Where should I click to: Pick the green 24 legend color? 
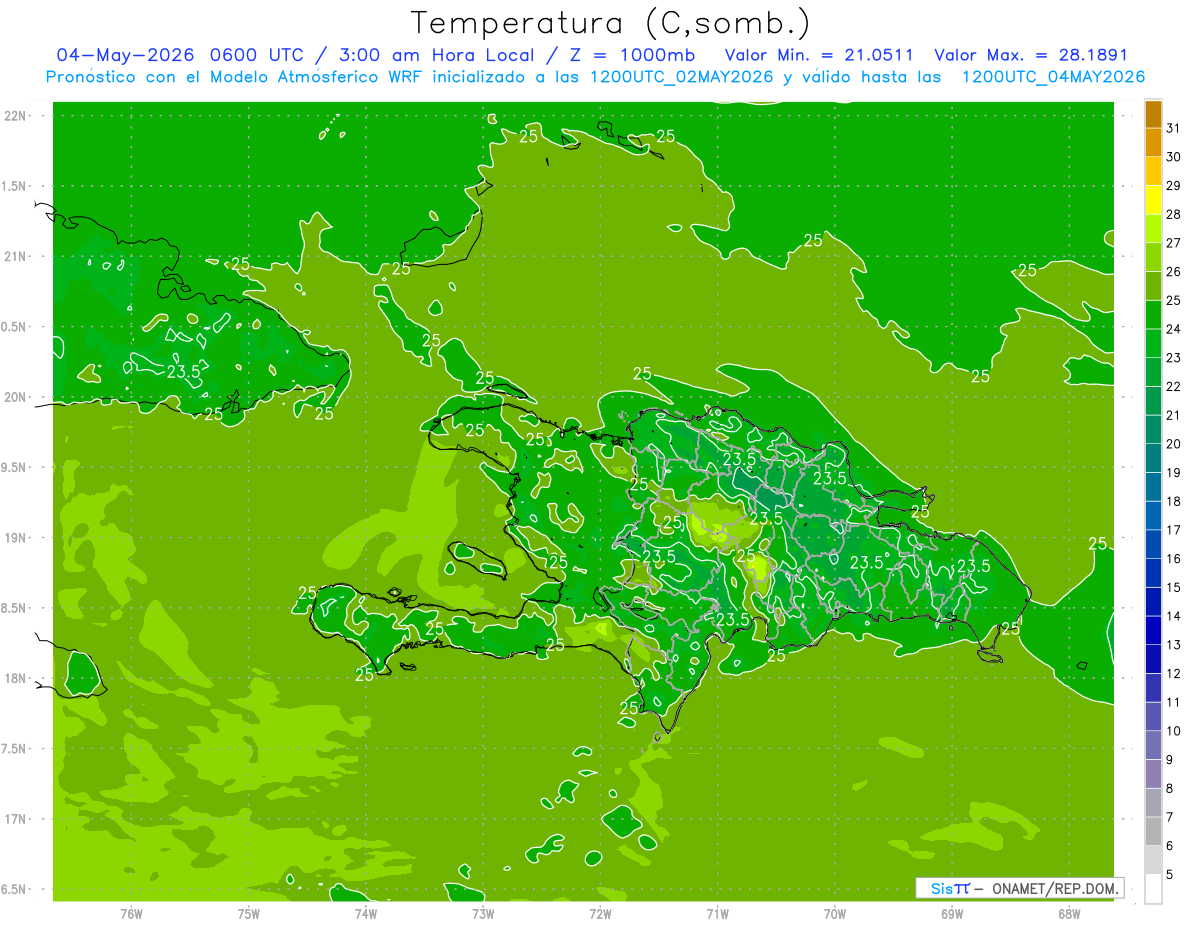point(1153,315)
